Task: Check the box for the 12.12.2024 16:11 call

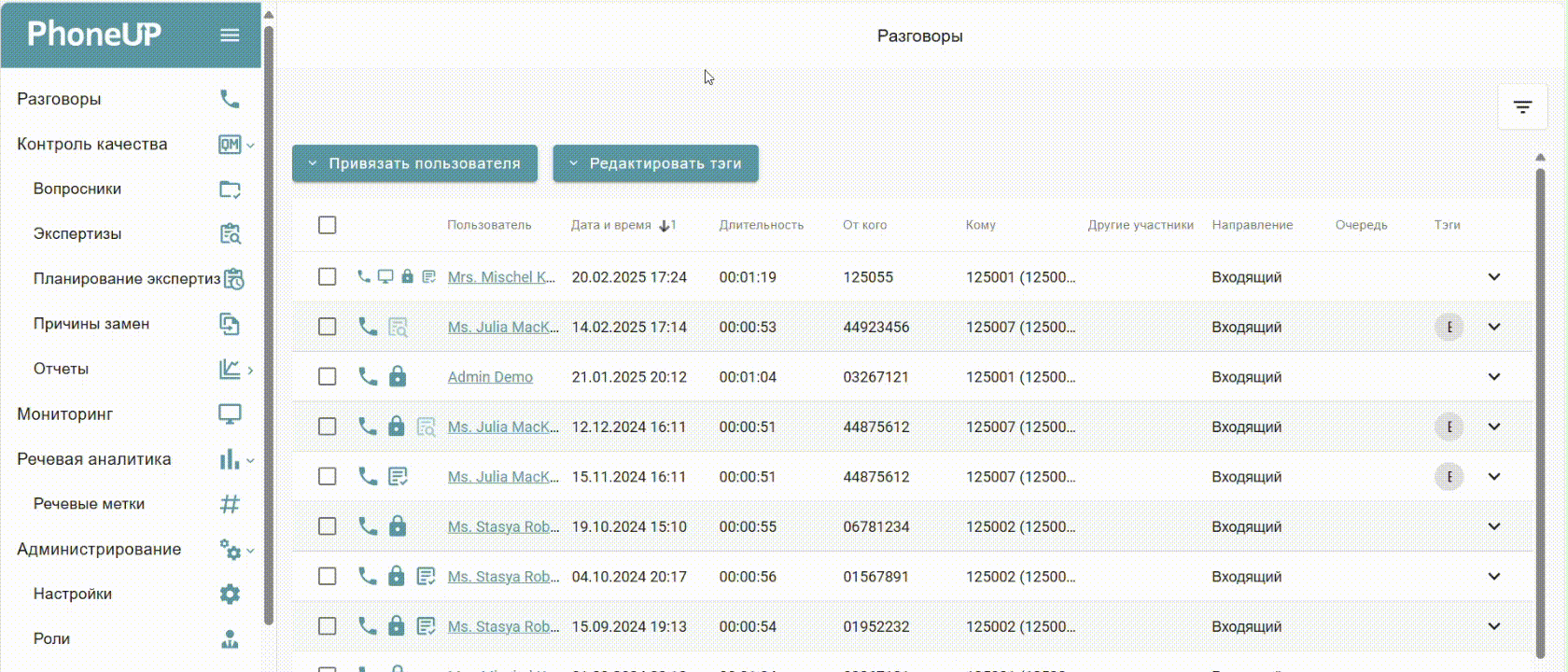Action: pyautogui.click(x=327, y=427)
